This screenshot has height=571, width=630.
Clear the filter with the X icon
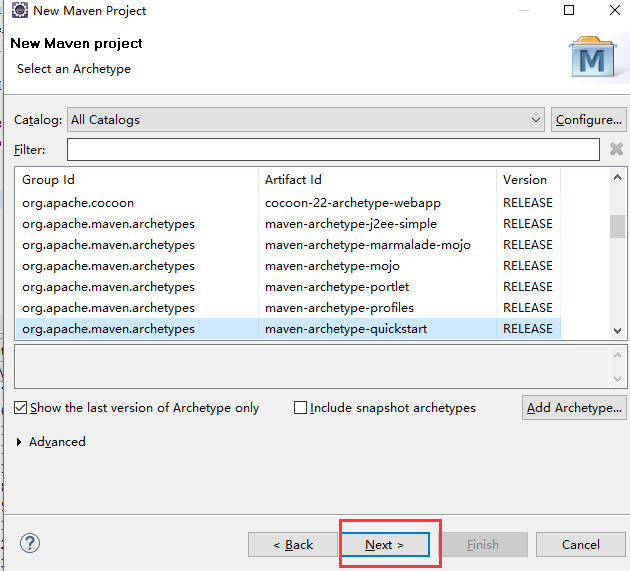(x=616, y=149)
